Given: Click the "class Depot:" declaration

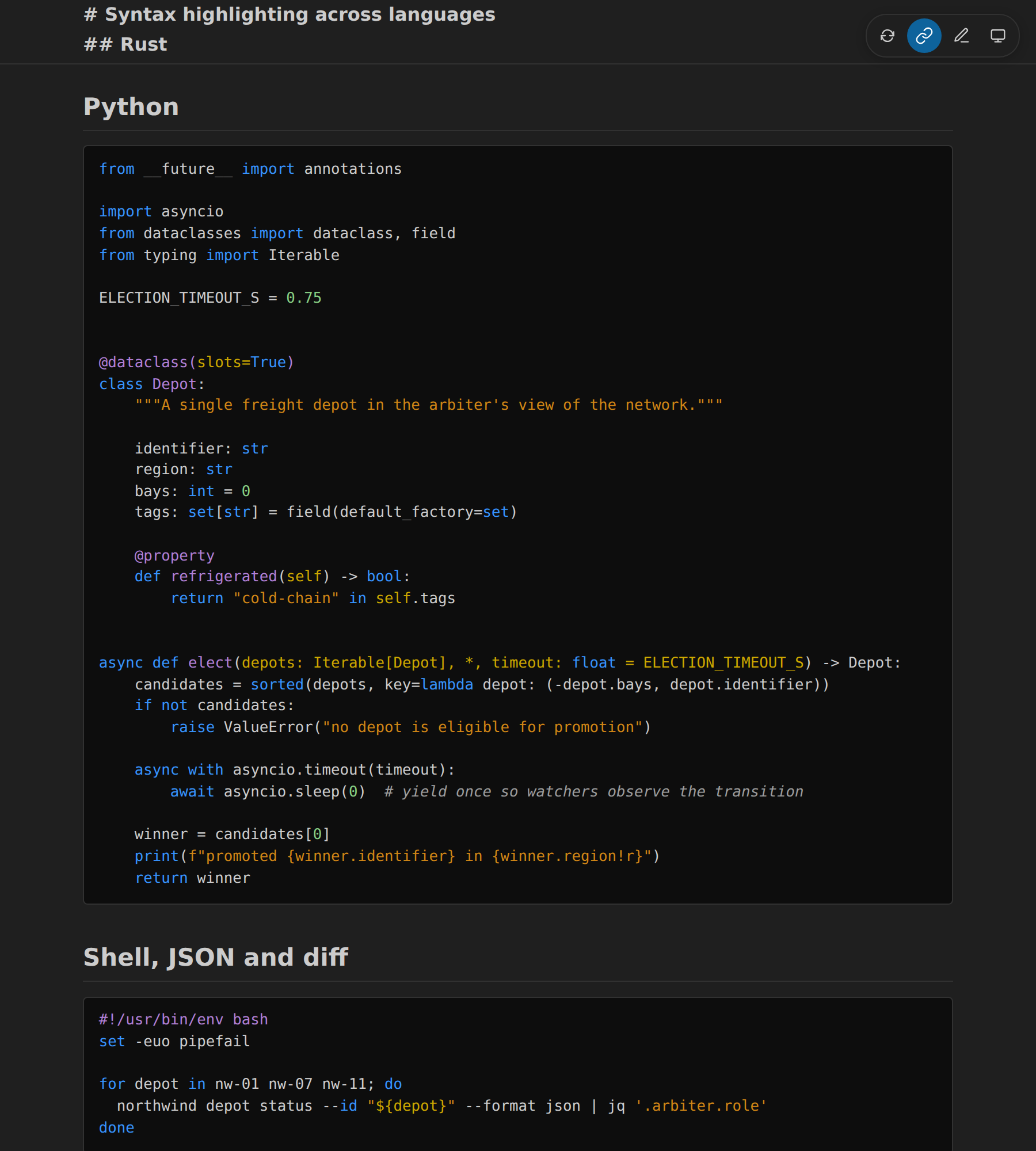Looking at the screenshot, I should point(152,384).
